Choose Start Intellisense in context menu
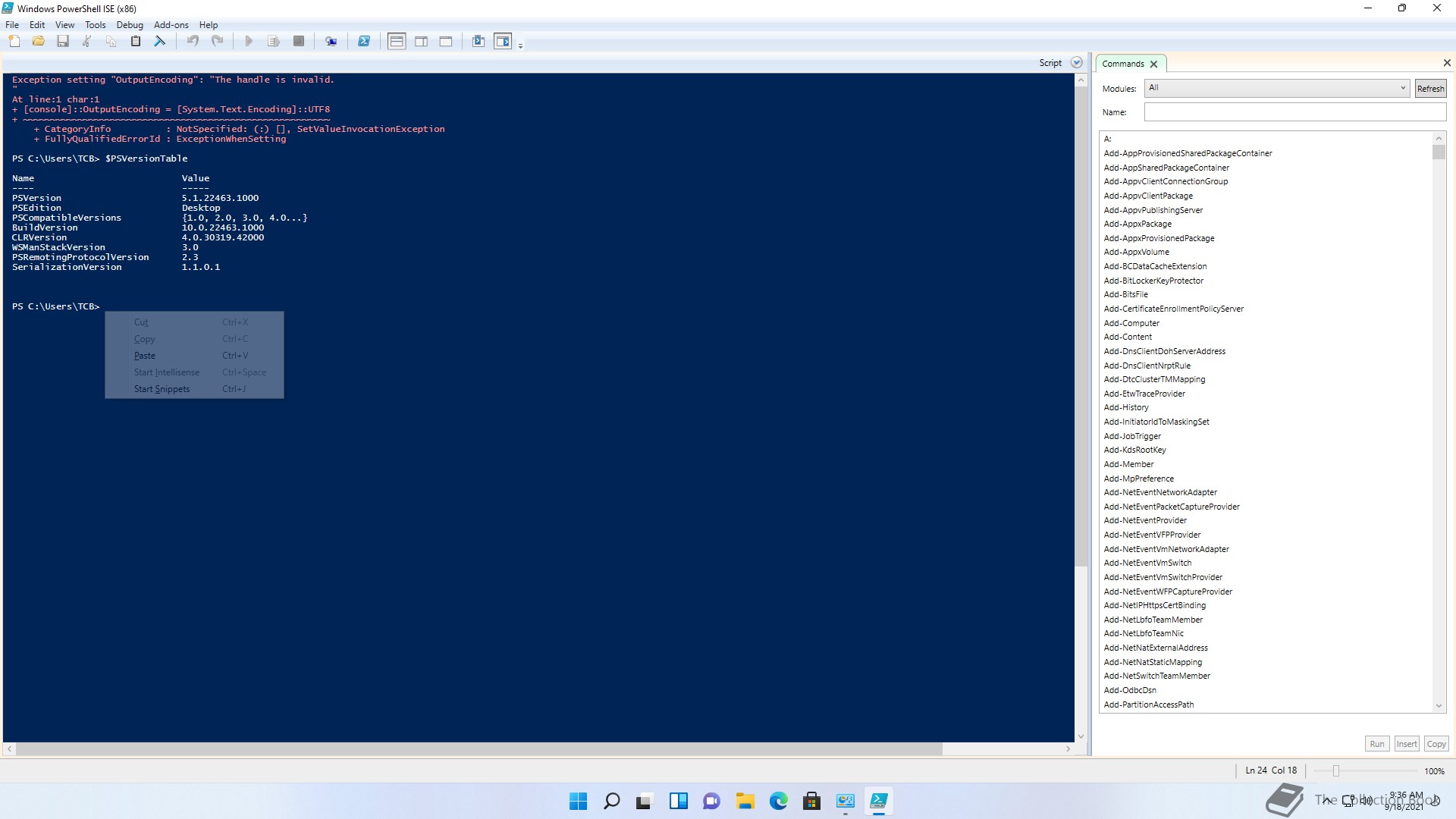1456x819 pixels. click(x=194, y=372)
